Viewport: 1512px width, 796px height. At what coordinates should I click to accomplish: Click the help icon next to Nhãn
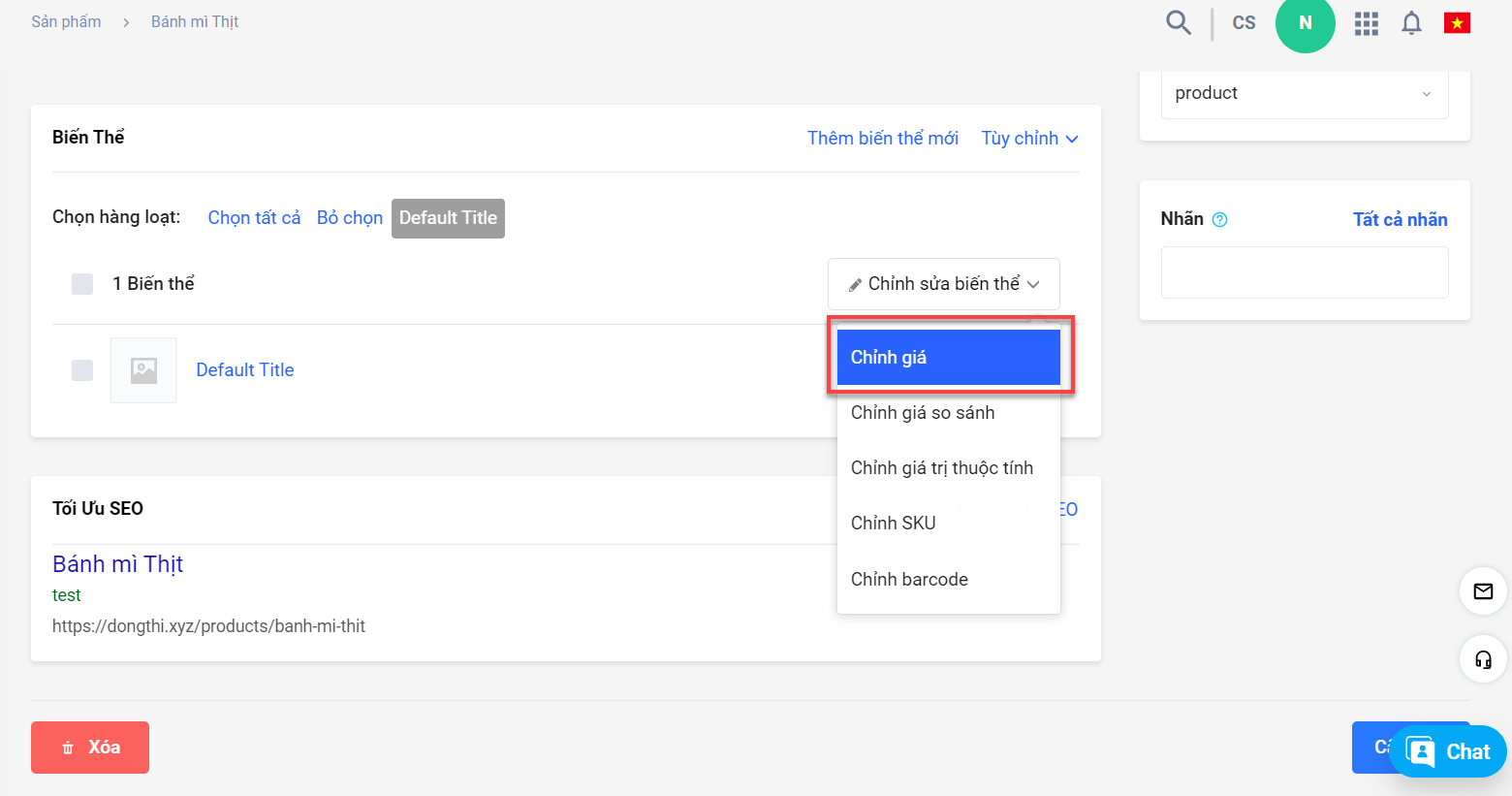click(1219, 220)
